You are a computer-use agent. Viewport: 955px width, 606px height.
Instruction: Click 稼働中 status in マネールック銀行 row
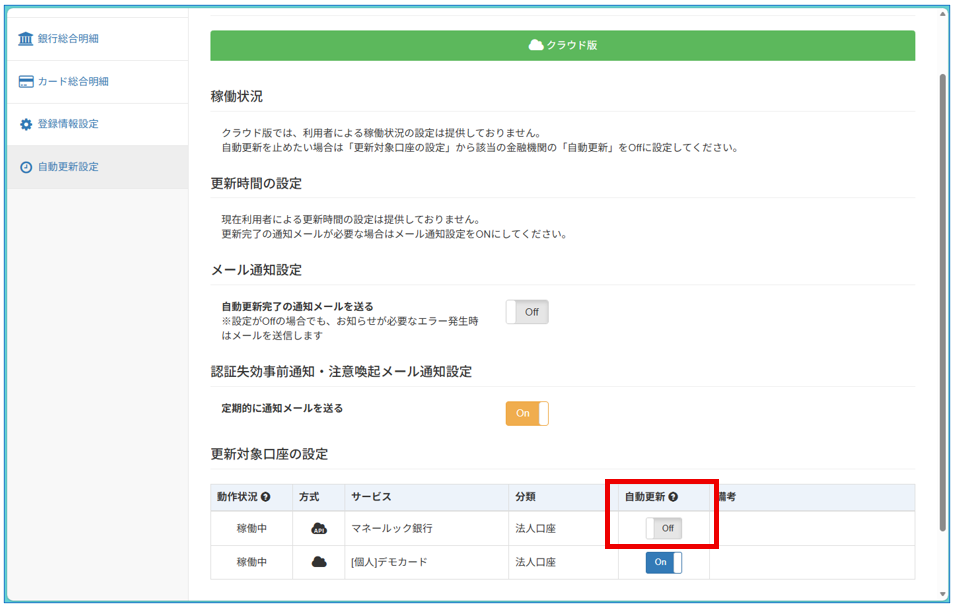tap(252, 529)
